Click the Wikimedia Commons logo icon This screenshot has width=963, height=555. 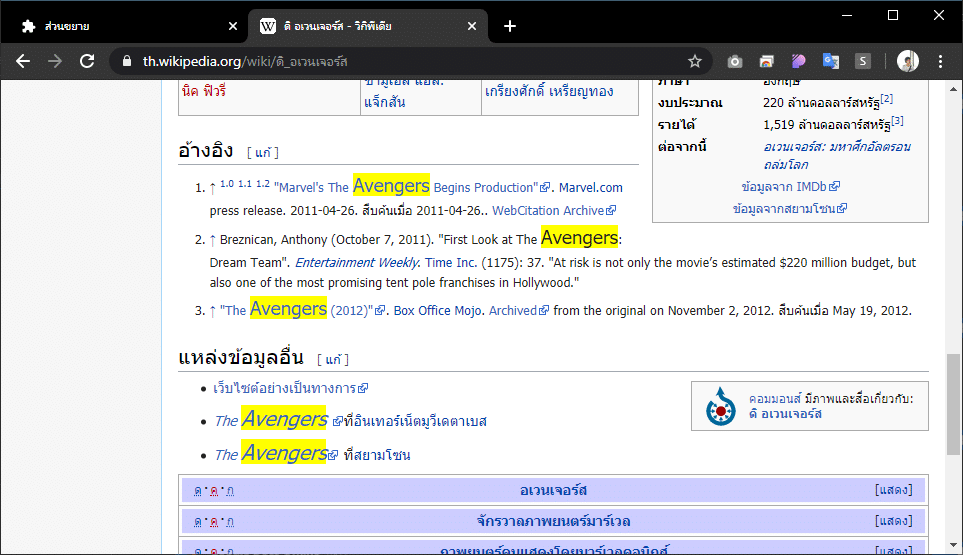tap(720, 406)
